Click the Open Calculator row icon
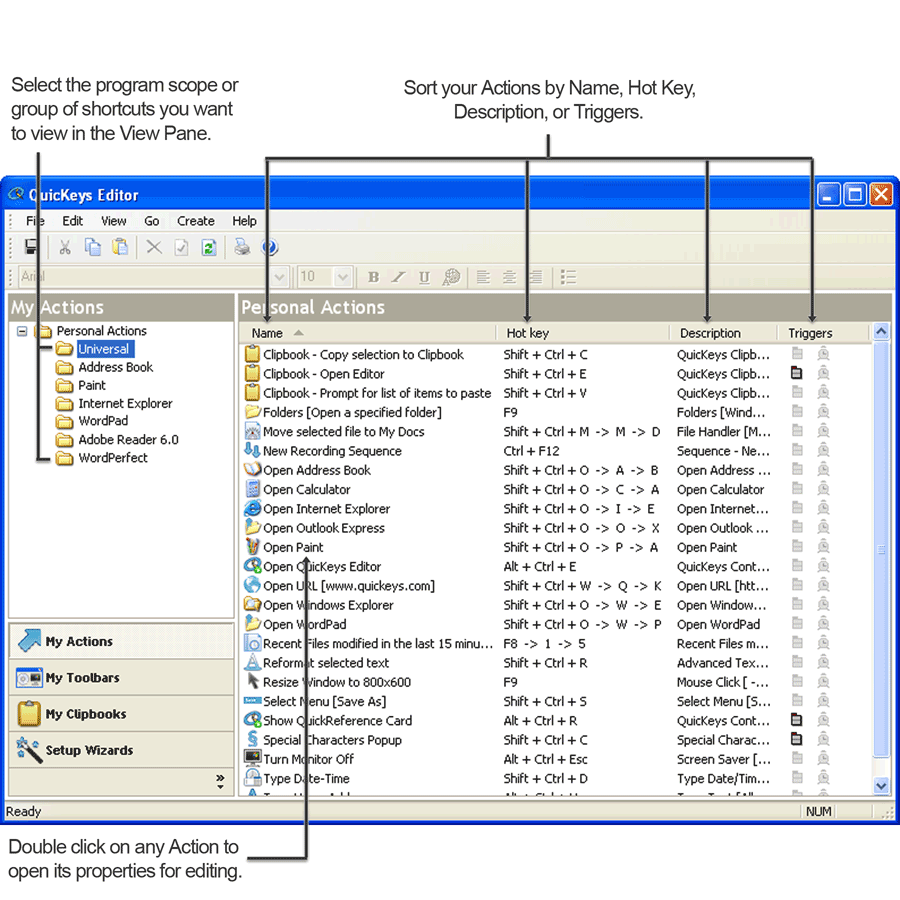The image size is (900, 900). pos(252,489)
